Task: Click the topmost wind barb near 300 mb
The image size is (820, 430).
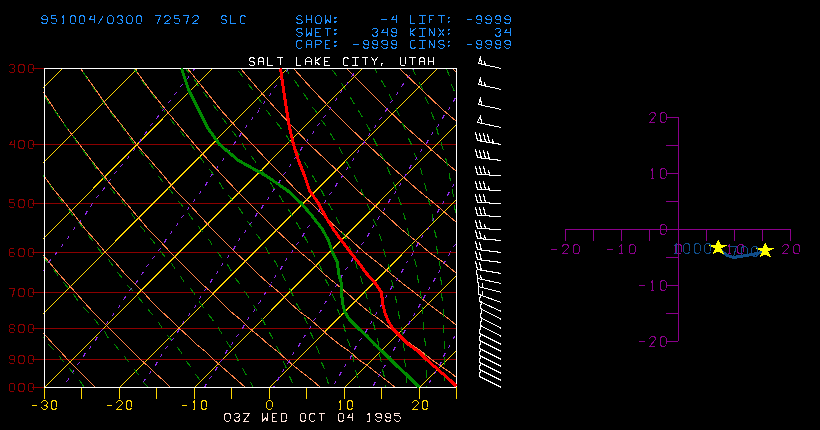Action: coord(484,63)
